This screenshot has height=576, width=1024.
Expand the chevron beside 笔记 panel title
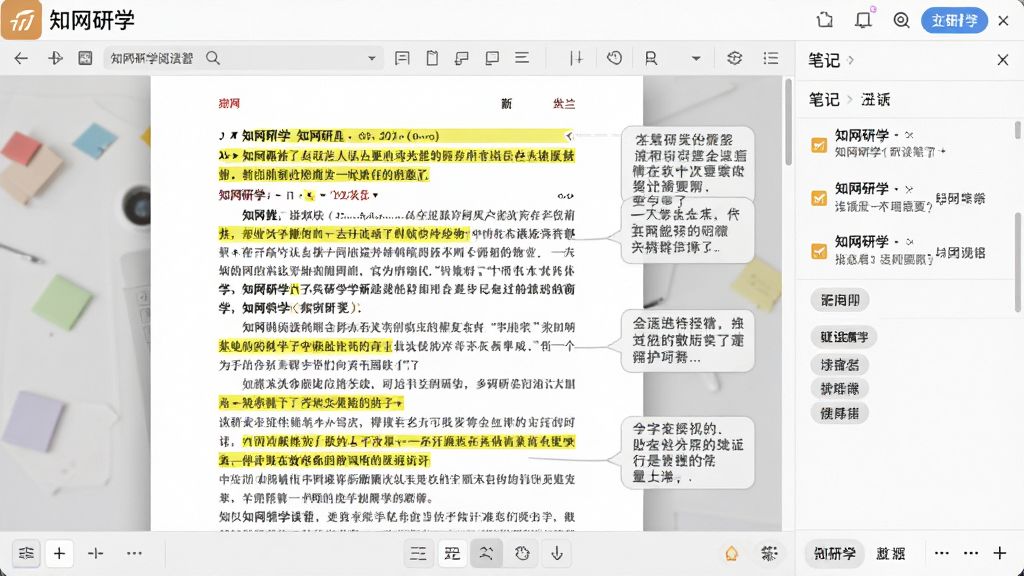point(850,60)
